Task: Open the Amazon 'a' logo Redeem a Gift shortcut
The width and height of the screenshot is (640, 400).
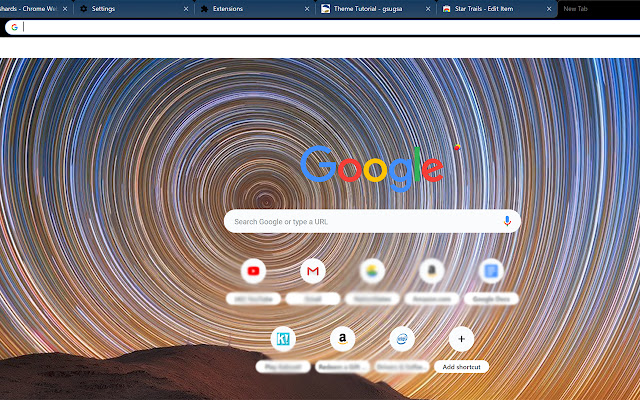Action: 342,339
